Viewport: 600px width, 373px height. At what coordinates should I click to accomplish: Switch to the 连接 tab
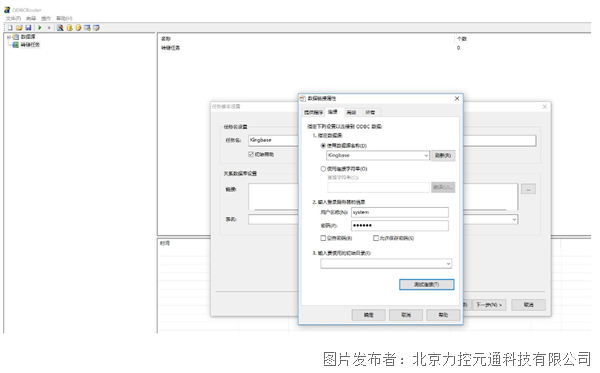333,112
